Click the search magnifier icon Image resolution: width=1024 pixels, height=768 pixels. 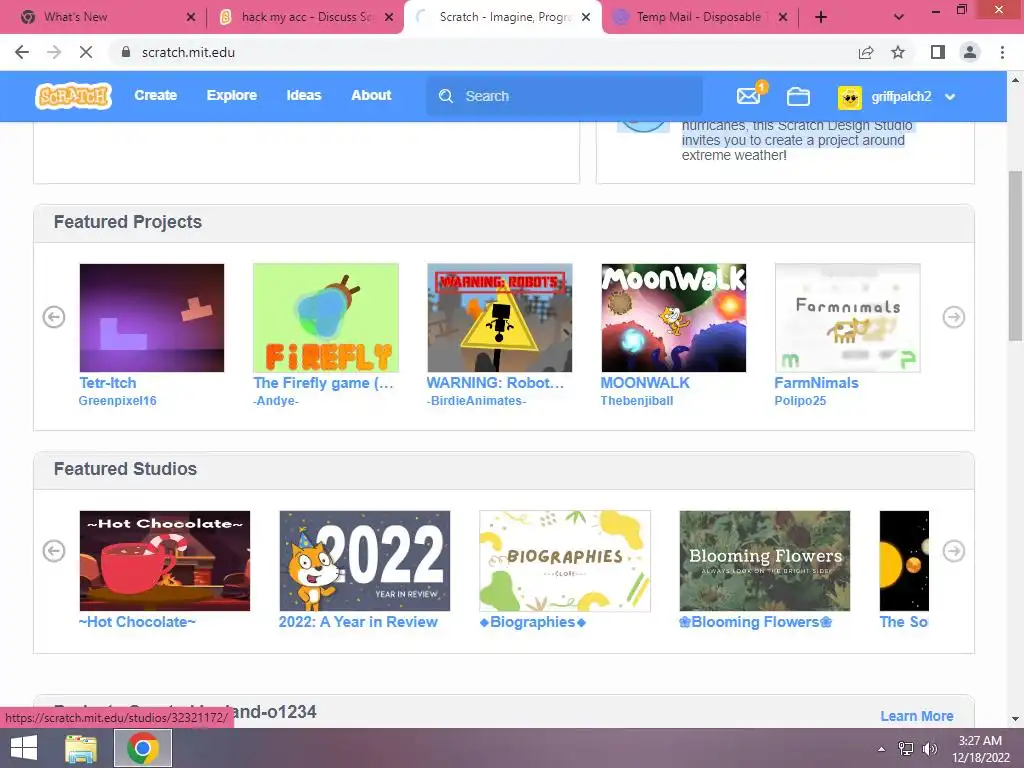pyautogui.click(x=446, y=96)
